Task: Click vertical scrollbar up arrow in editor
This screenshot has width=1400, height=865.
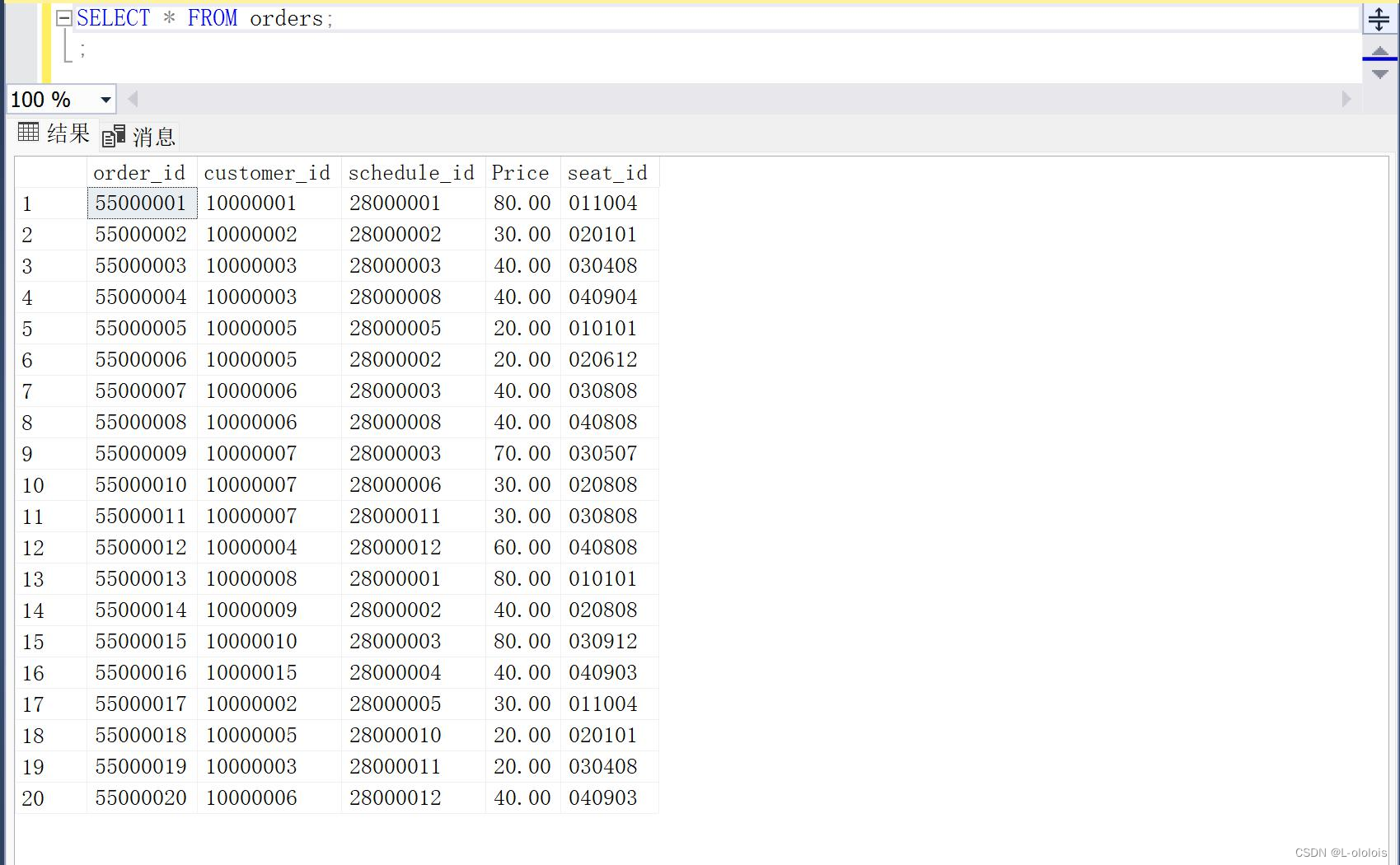Action: pyautogui.click(x=1380, y=51)
